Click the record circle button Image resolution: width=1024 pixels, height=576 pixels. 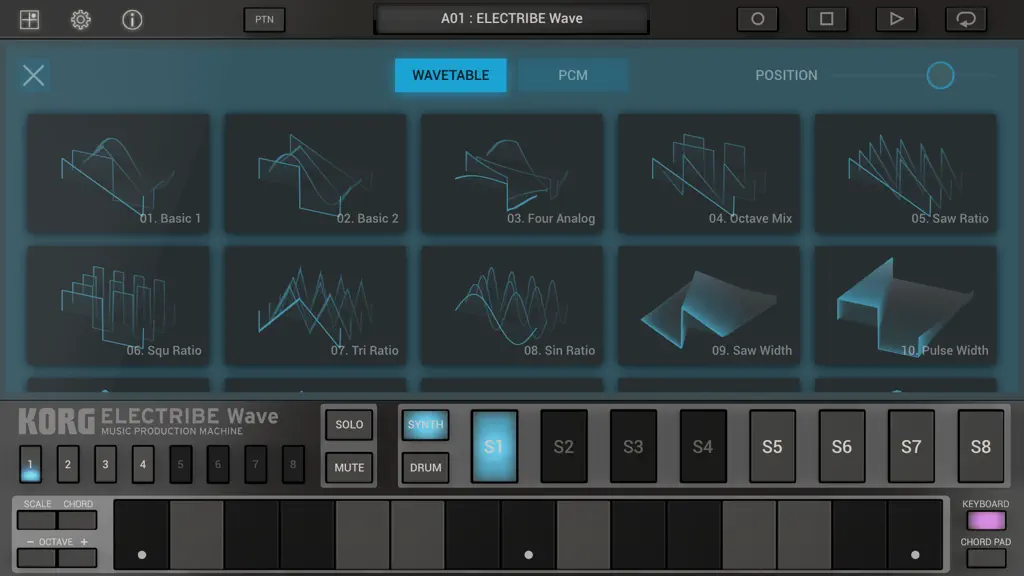(x=758, y=19)
